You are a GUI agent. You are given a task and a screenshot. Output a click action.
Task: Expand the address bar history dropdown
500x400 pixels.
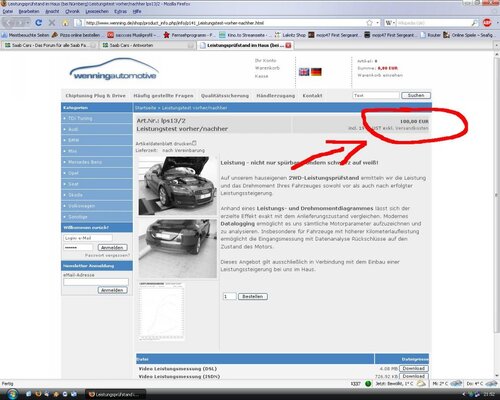click(x=377, y=23)
